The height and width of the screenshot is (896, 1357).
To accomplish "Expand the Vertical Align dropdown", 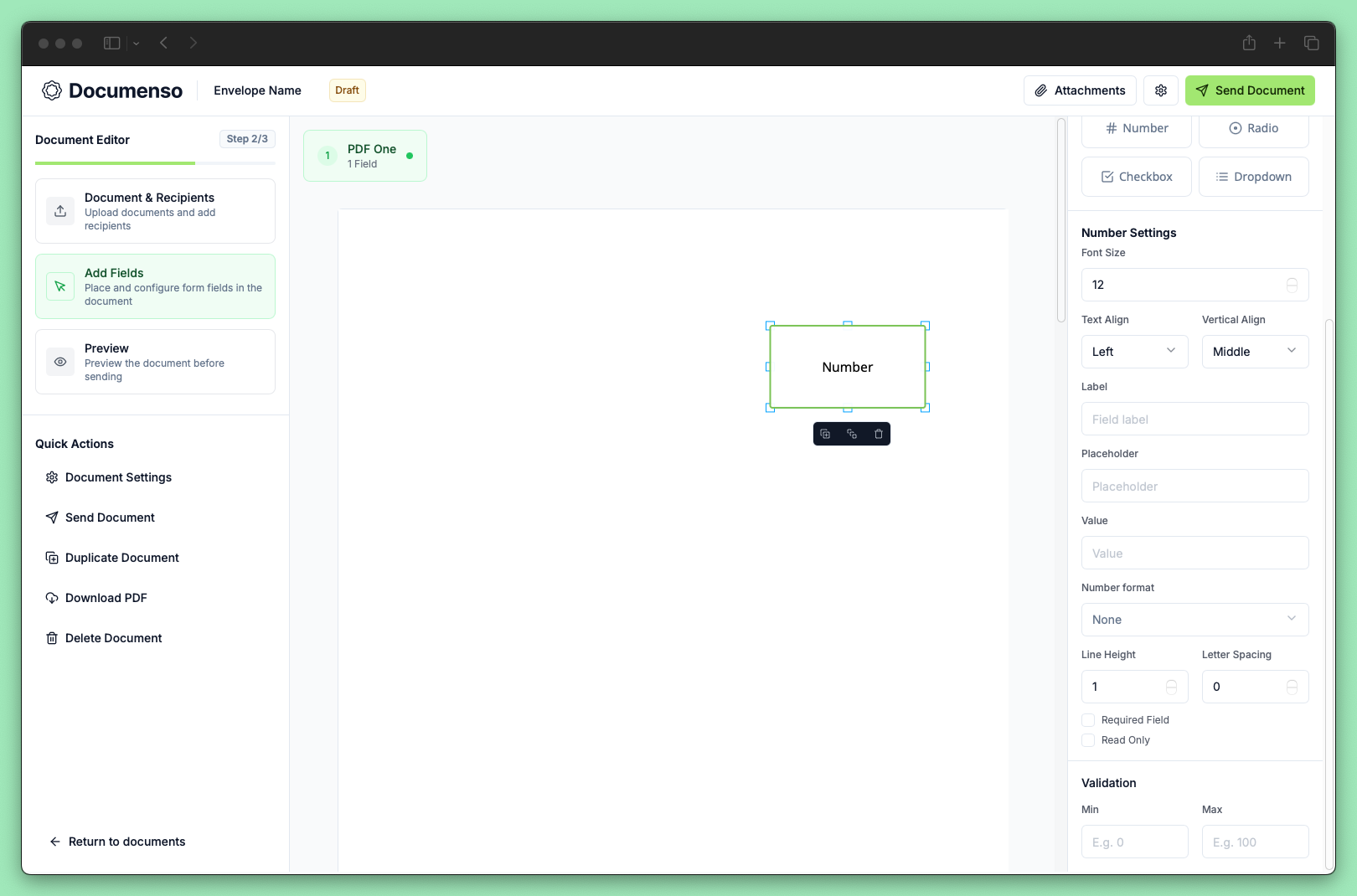I will (1255, 352).
